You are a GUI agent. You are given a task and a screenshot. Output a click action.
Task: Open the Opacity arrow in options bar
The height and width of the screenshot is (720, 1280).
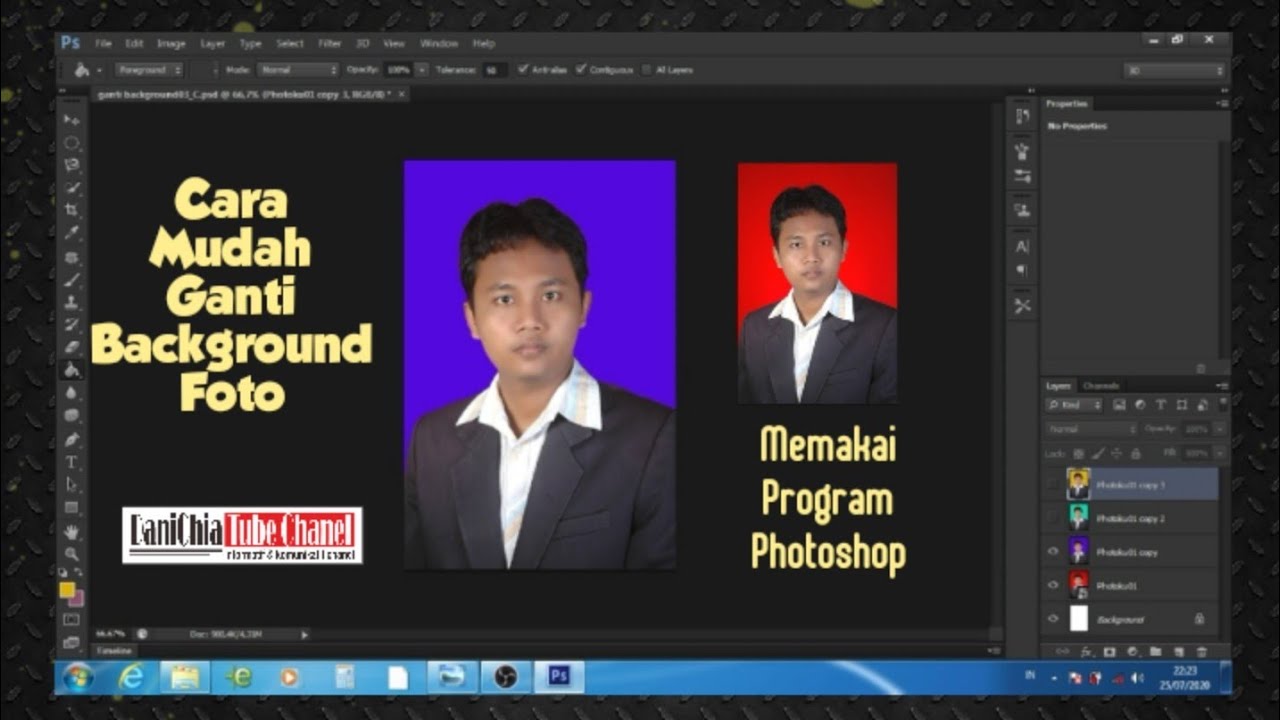point(422,70)
